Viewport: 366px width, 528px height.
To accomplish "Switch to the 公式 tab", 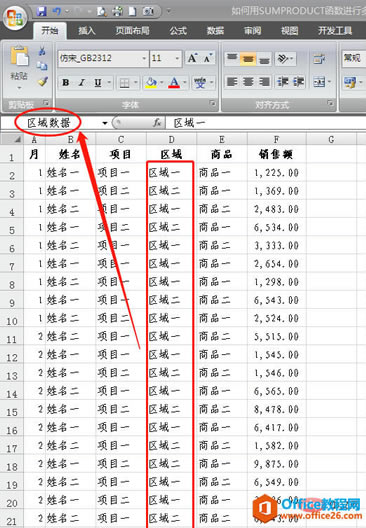I will (x=178, y=31).
